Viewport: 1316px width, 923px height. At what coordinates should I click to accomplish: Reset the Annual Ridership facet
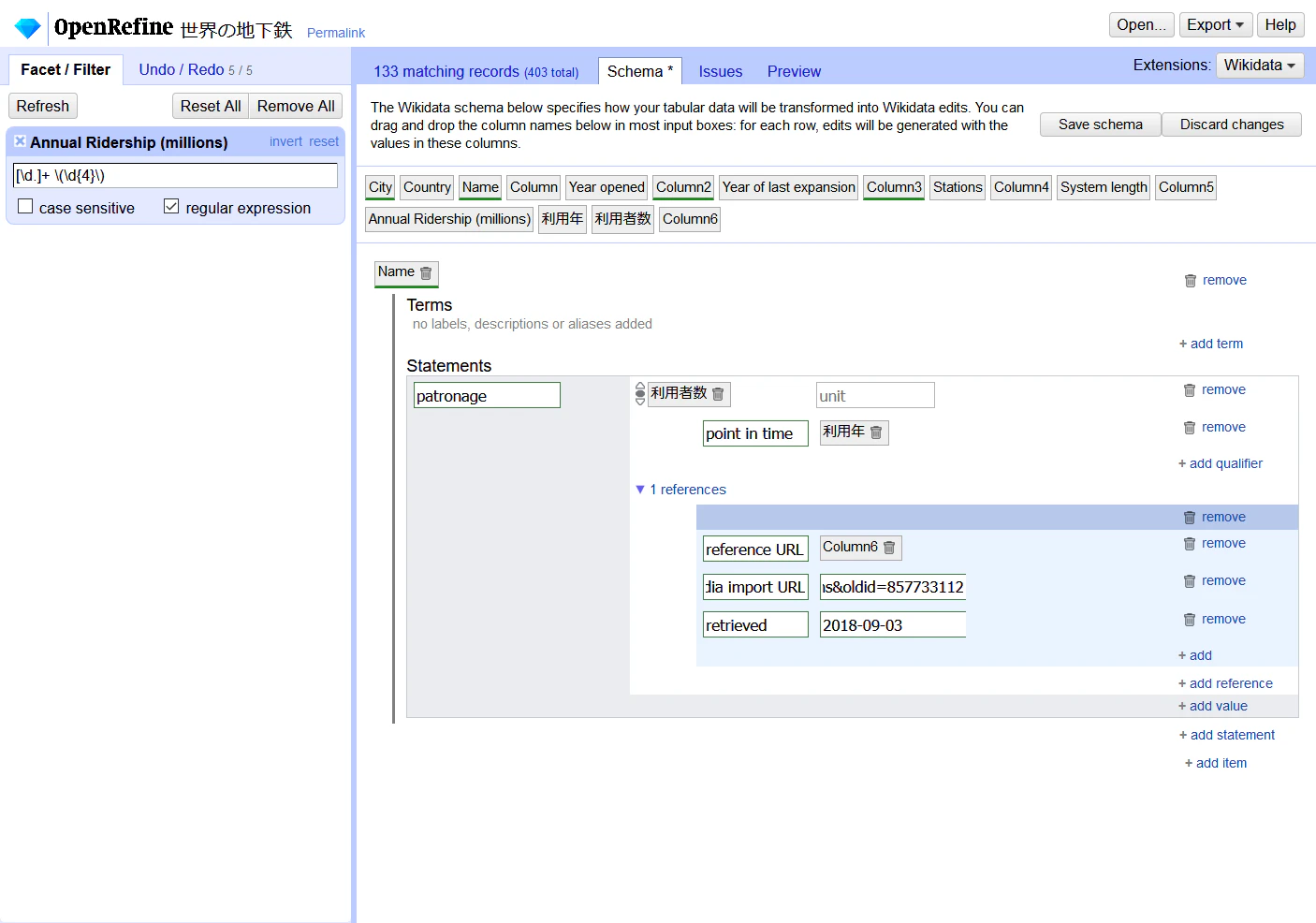point(324,141)
